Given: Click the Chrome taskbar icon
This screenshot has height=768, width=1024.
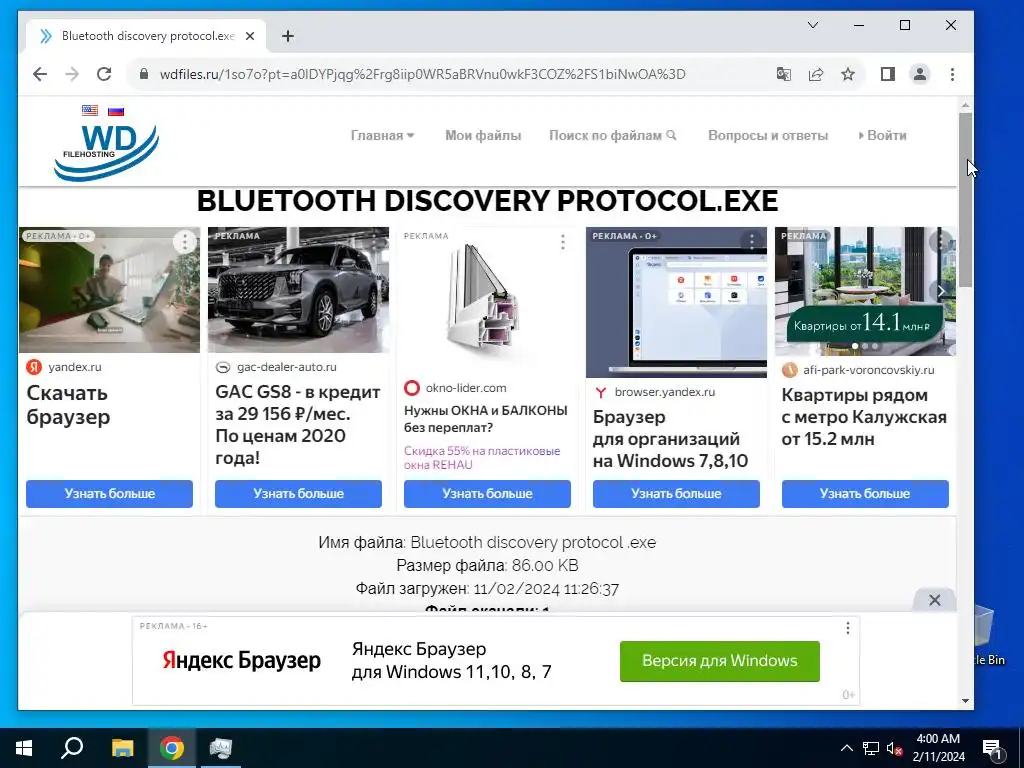Looking at the screenshot, I should (172, 748).
